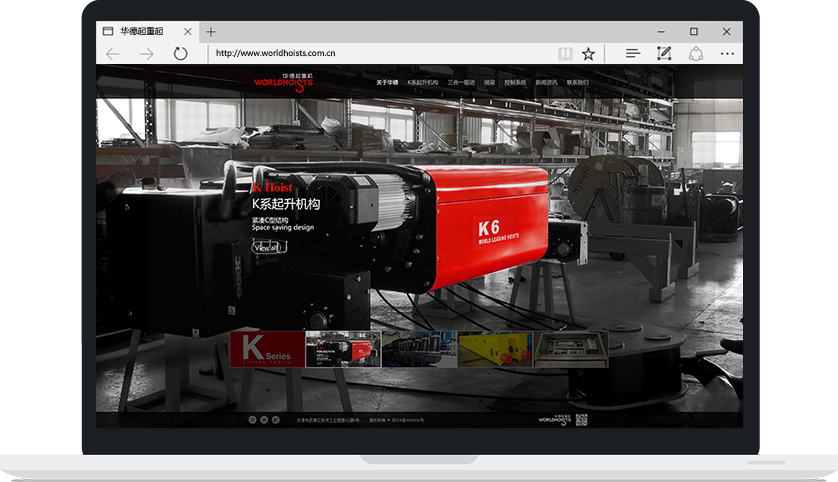Click the address bar URL field

pos(380,54)
